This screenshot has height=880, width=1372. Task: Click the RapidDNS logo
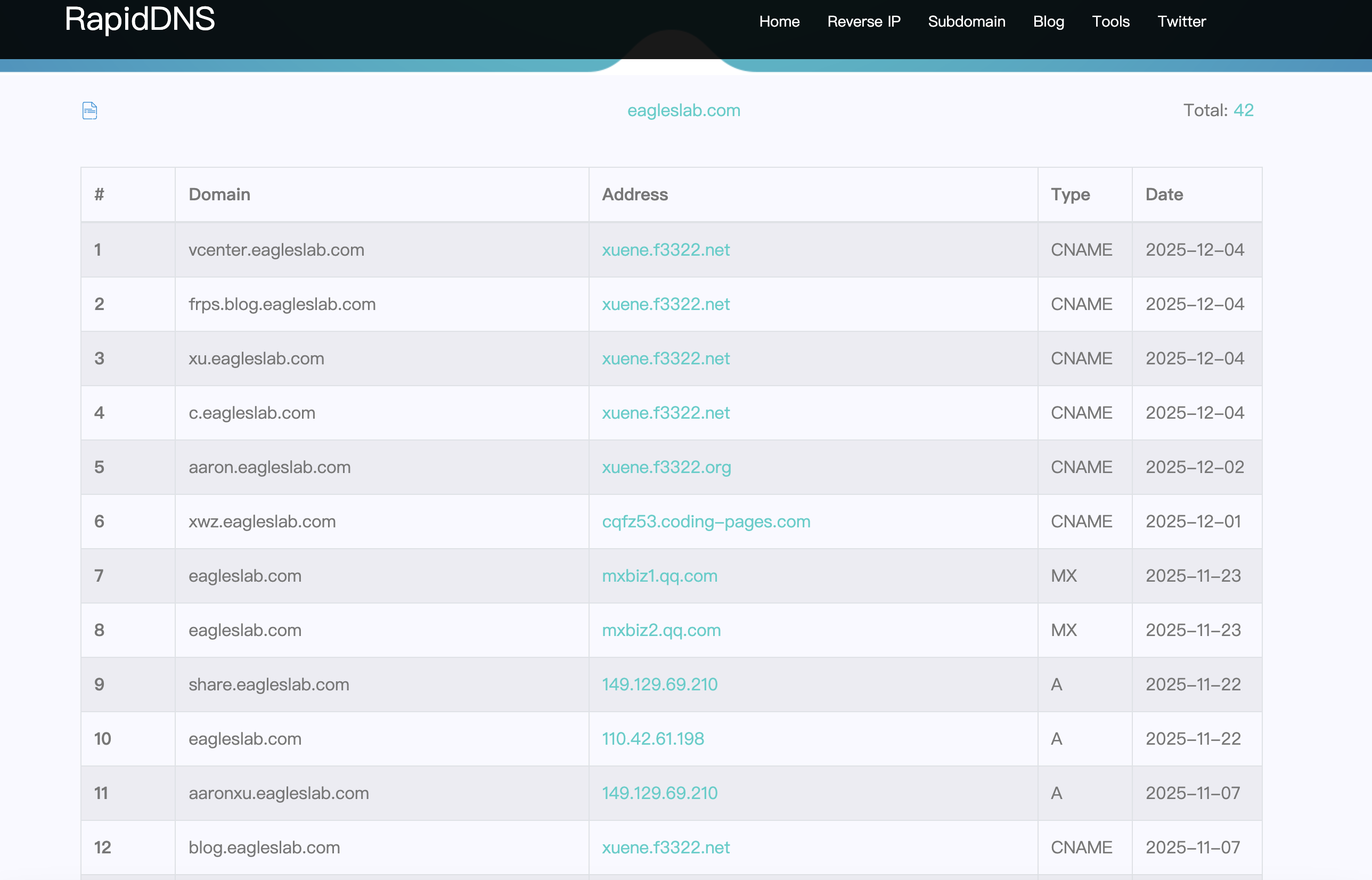click(140, 19)
